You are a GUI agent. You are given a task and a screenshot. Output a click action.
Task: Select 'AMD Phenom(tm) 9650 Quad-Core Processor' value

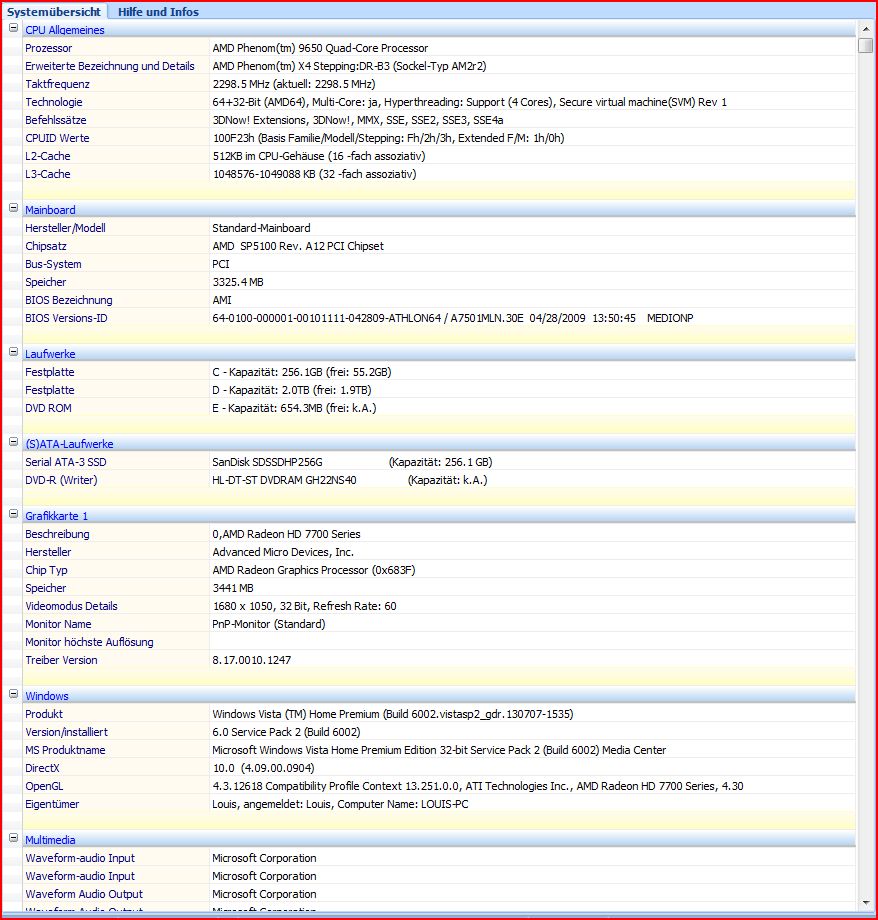[x=320, y=48]
